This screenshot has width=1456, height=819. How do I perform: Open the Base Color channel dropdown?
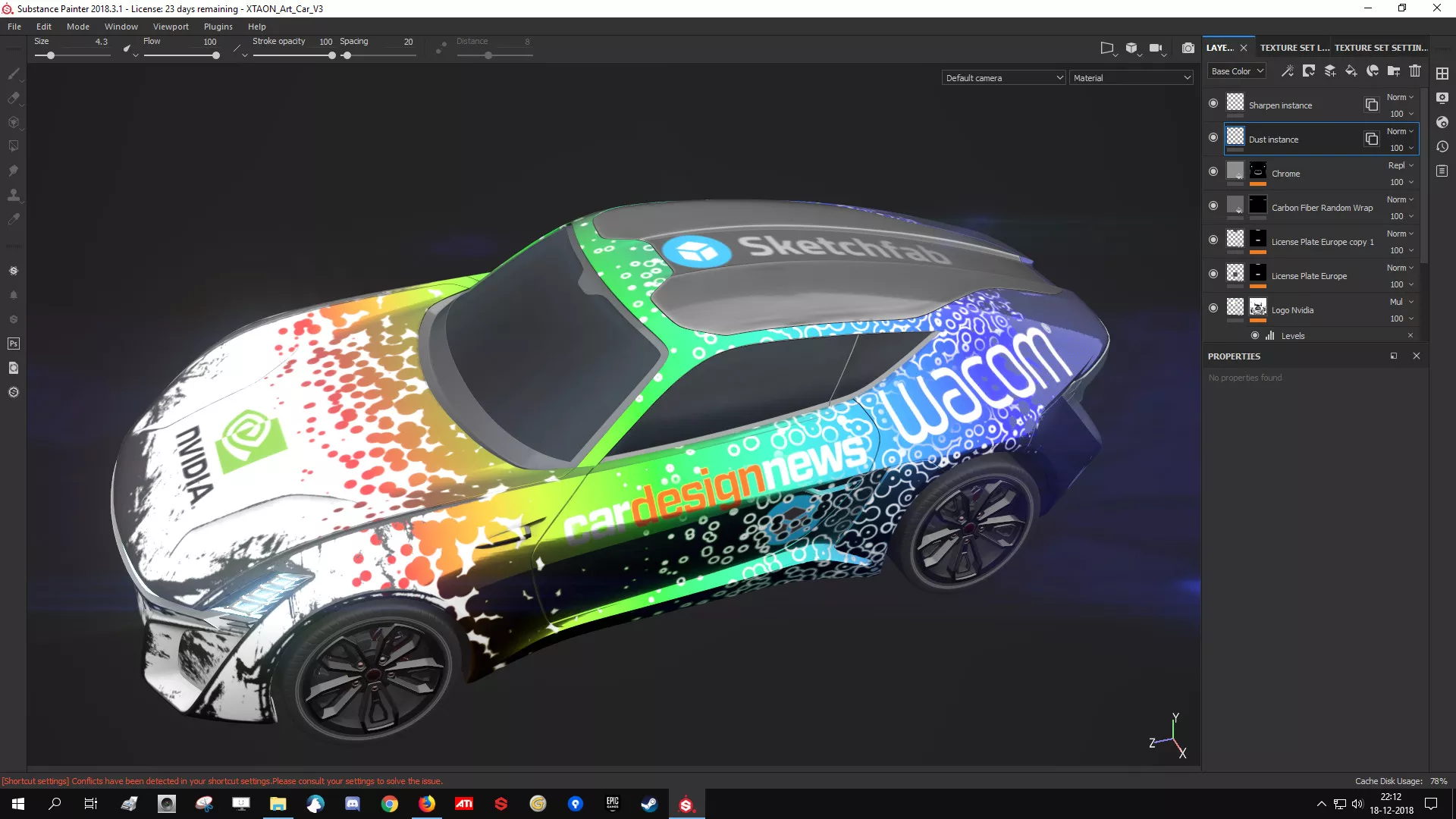point(1237,71)
